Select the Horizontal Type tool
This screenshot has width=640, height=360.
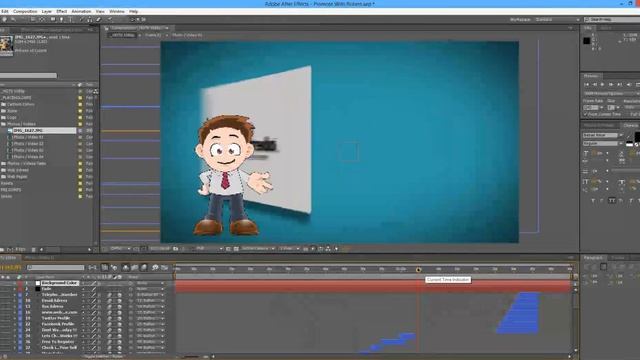tap(71, 19)
